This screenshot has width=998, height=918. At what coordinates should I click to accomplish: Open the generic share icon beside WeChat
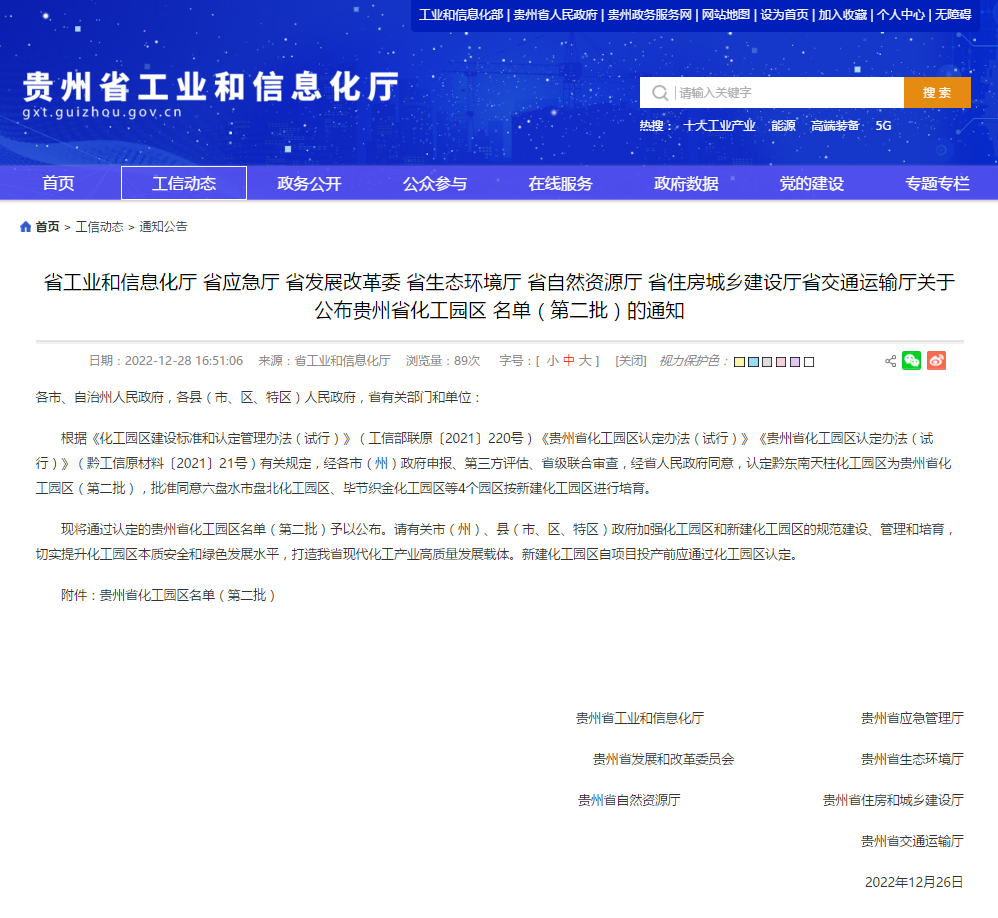pos(889,361)
